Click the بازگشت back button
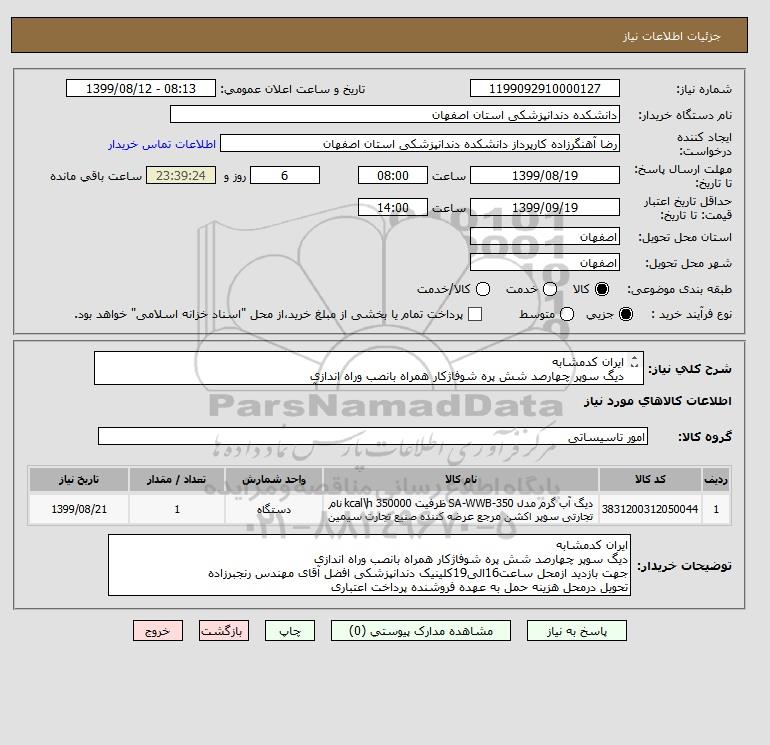This screenshot has width=770, height=745. [x=224, y=631]
